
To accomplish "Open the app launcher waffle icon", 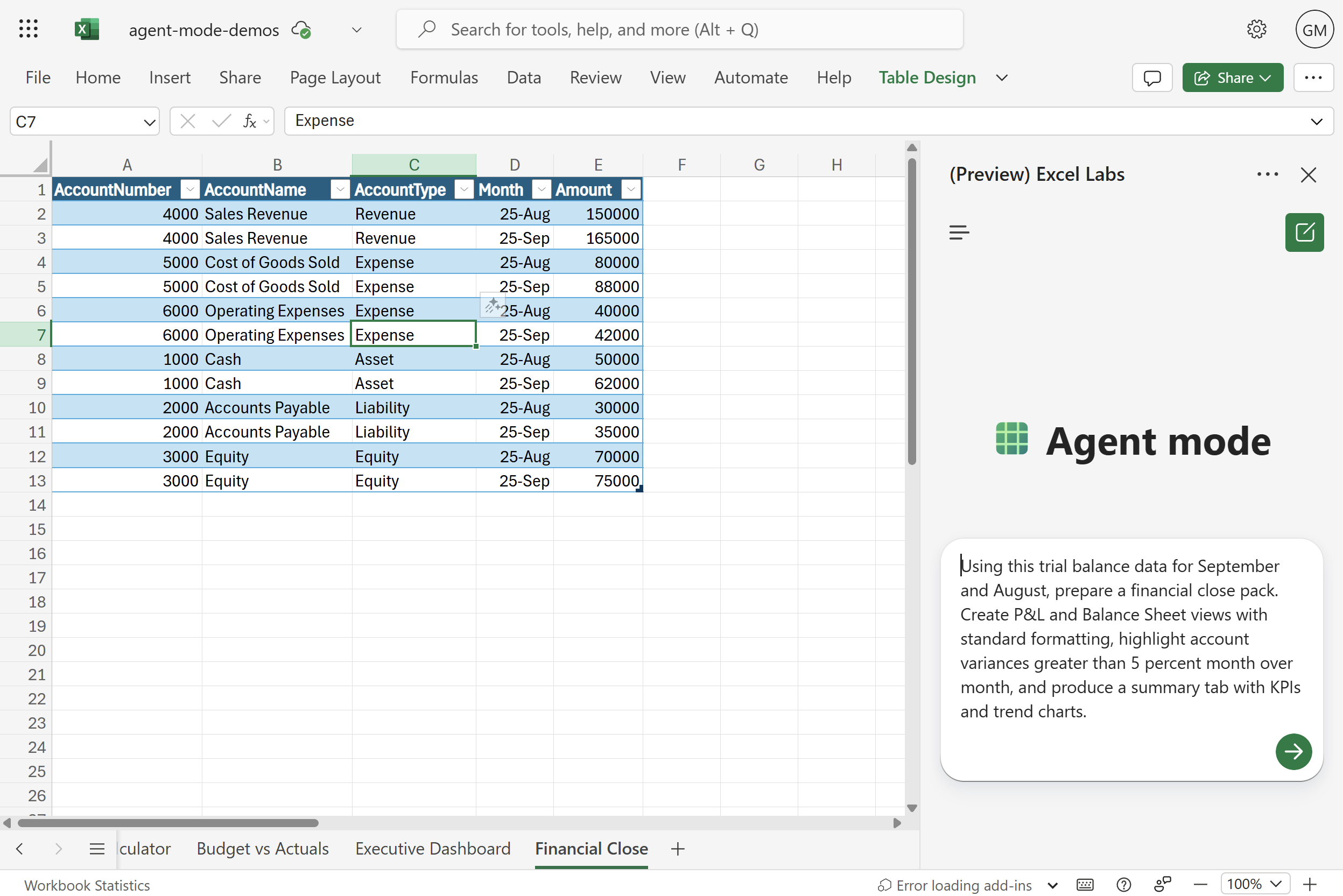I will (x=28, y=29).
